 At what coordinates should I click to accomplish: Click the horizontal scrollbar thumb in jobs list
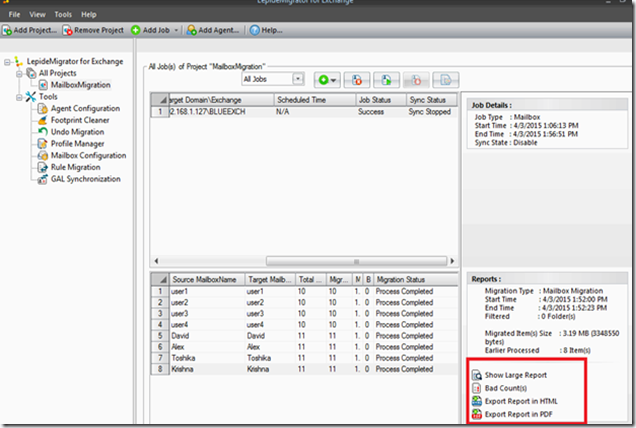(x=356, y=261)
